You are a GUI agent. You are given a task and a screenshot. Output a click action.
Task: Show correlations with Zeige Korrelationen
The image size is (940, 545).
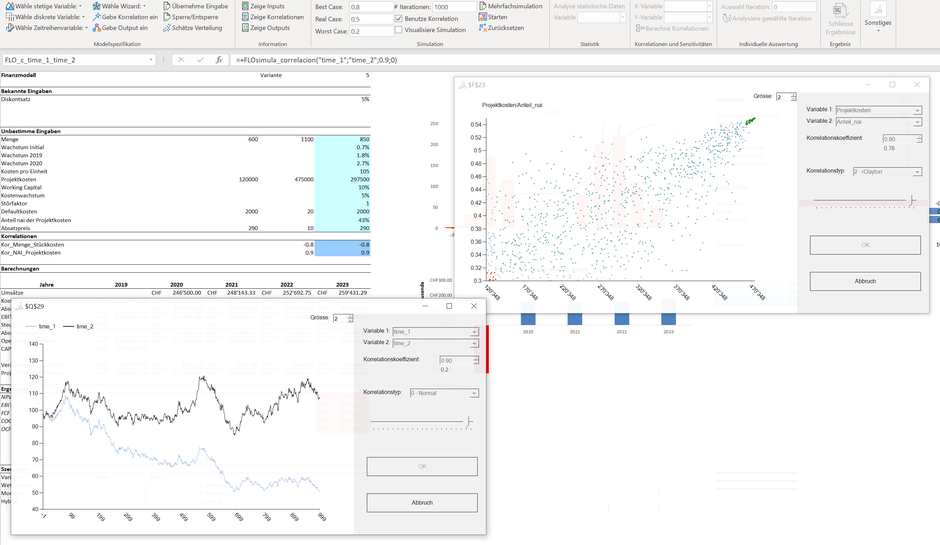[273, 17]
